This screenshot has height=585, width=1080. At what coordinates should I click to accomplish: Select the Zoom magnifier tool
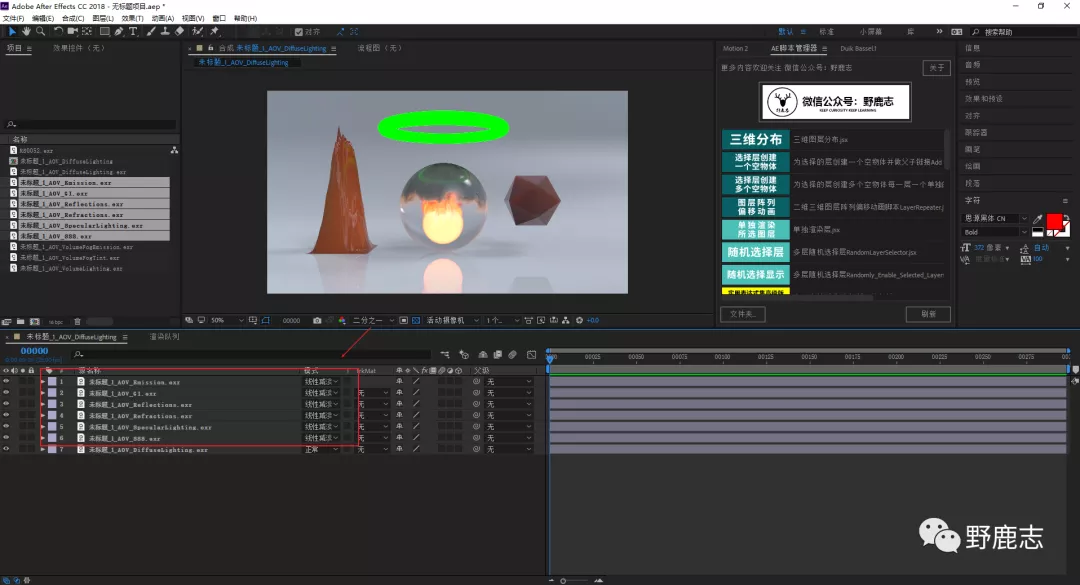[x=40, y=32]
